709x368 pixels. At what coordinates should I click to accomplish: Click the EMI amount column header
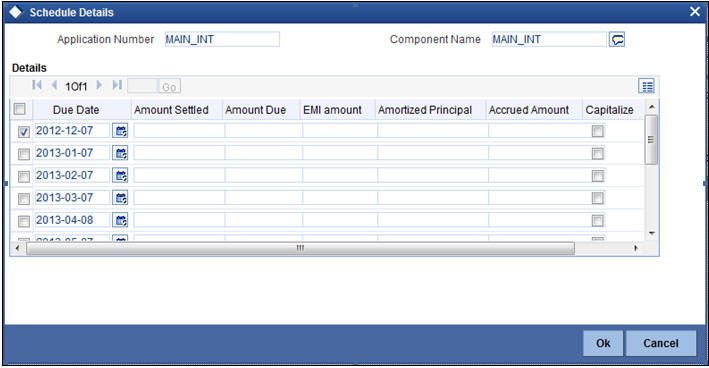(332, 110)
